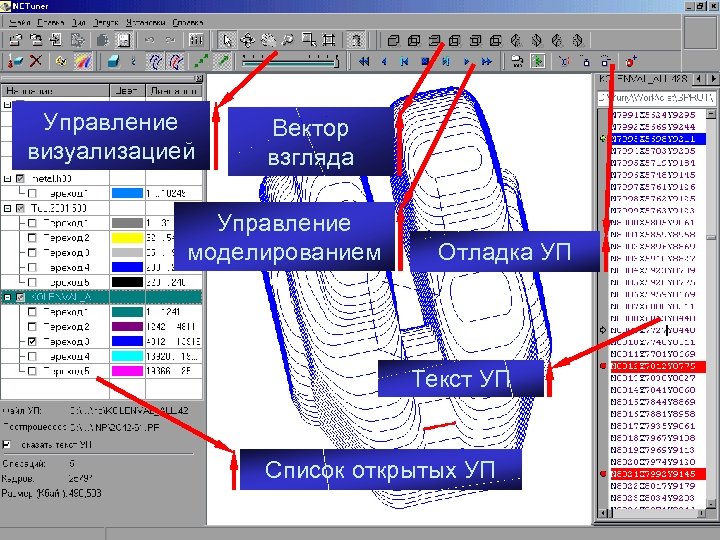Select the arrow pointer tool

(226, 40)
